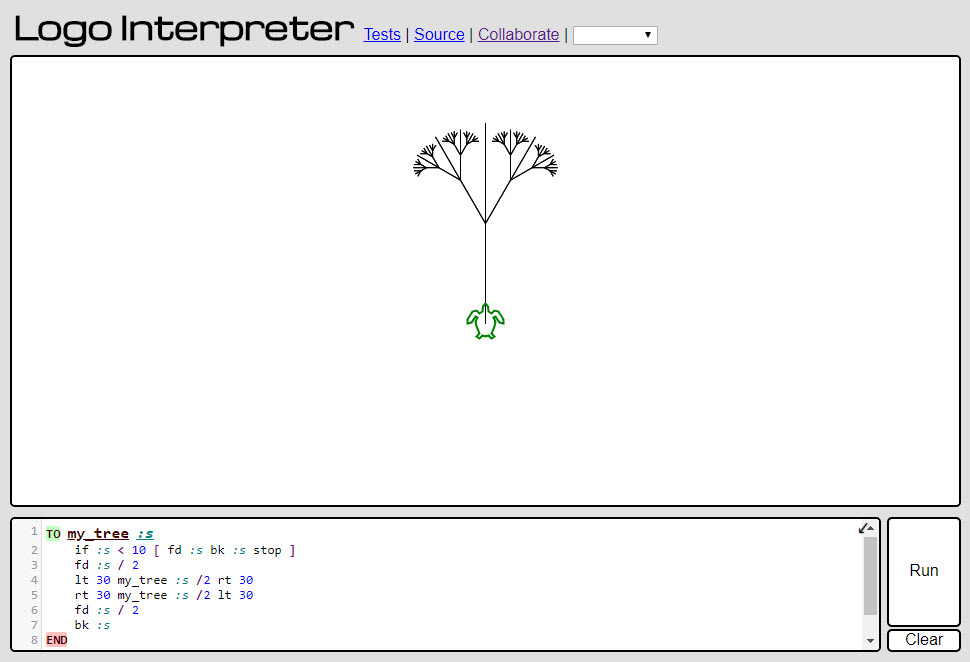The width and height of the screenshot is (970, 662).
Task: Click the 'TO' keyword on line 1
Action: [53, 534]
